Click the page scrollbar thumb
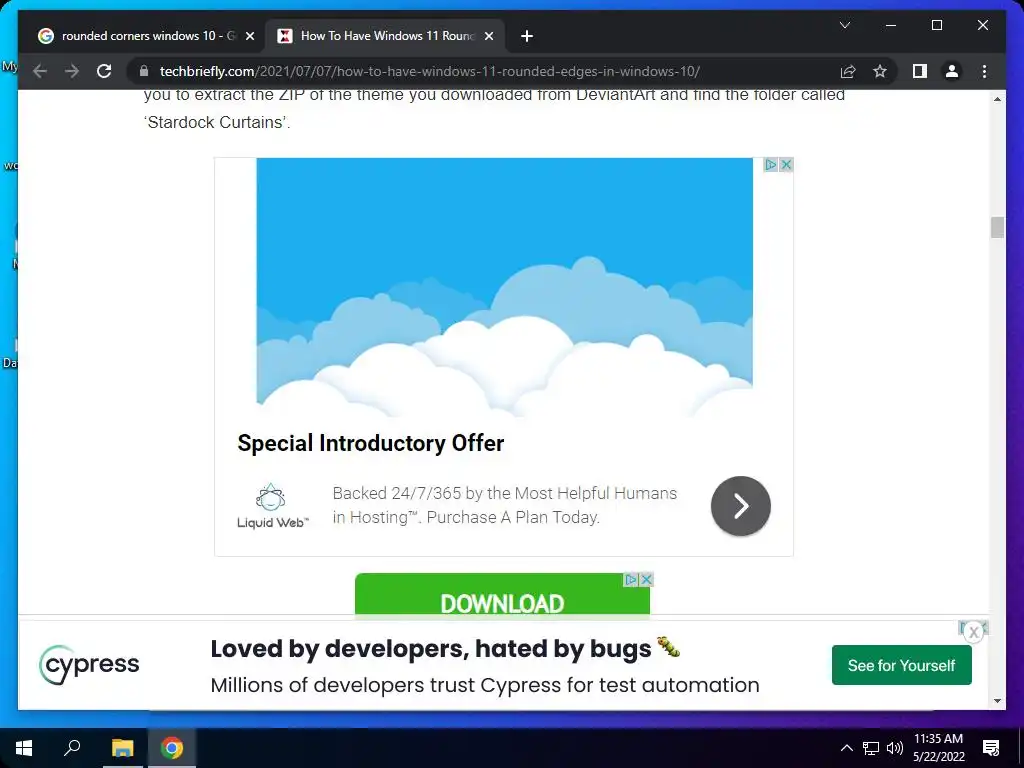Viewport: 1024px width, 768px height. point(997,228)
